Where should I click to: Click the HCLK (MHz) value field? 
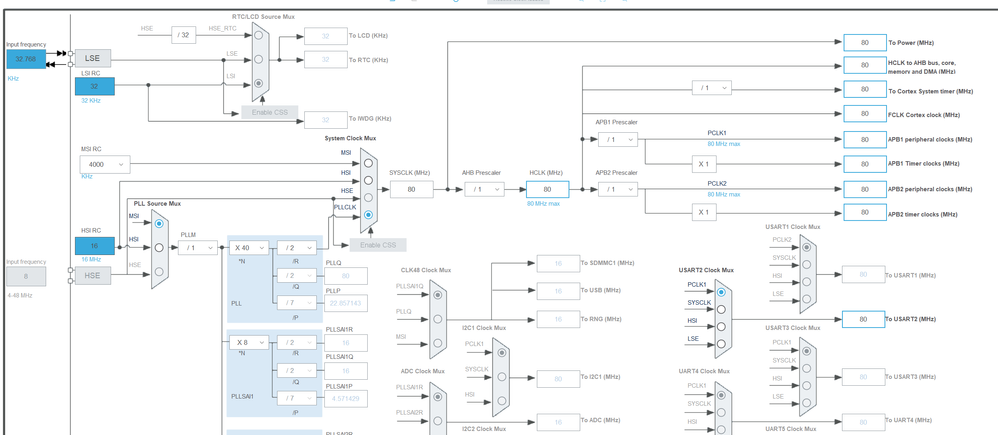(x=547, y=189)
